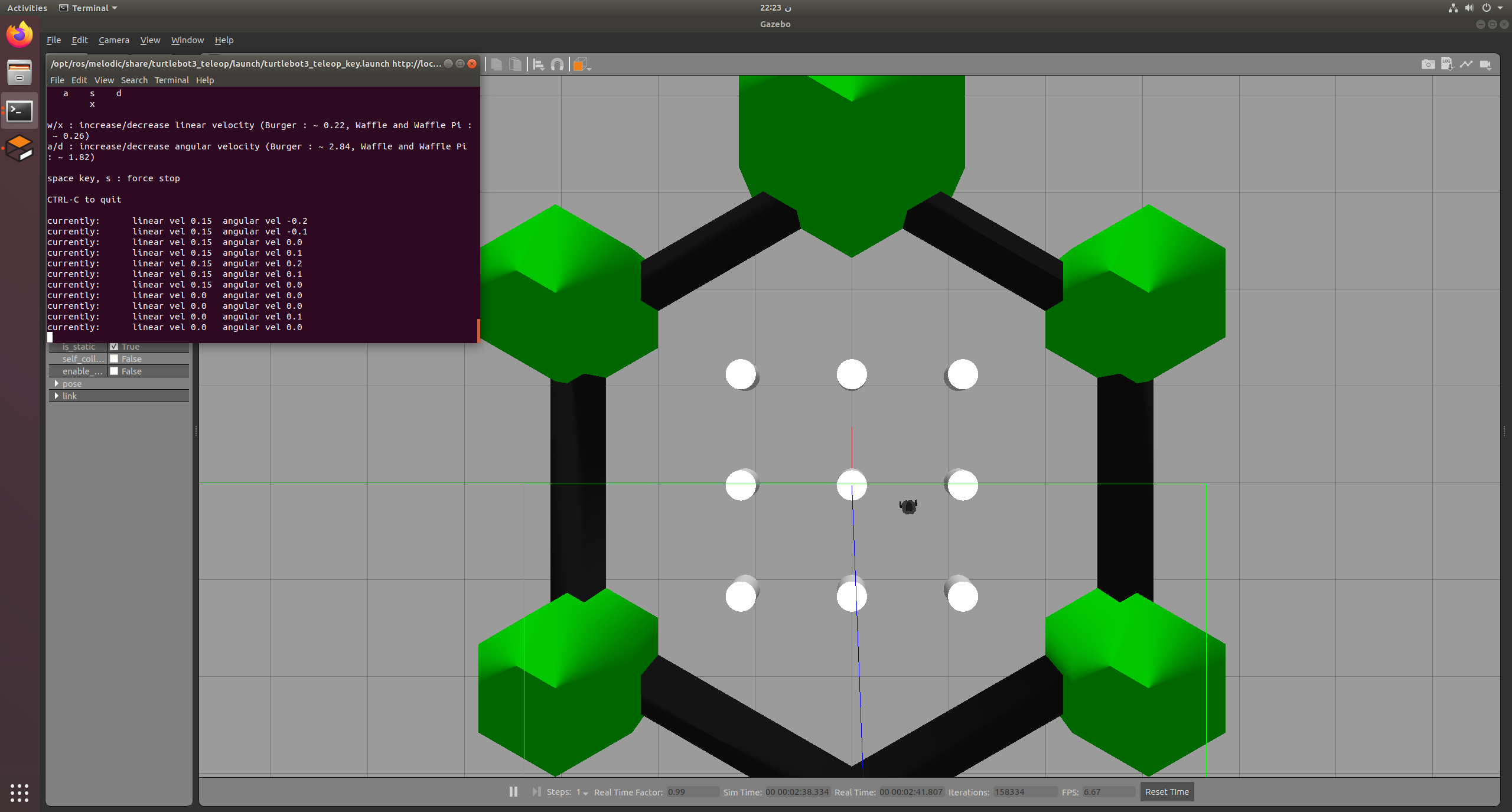Activate the snap magnet tool
This screenshot has height=812, width=1512.
point(556,64)
